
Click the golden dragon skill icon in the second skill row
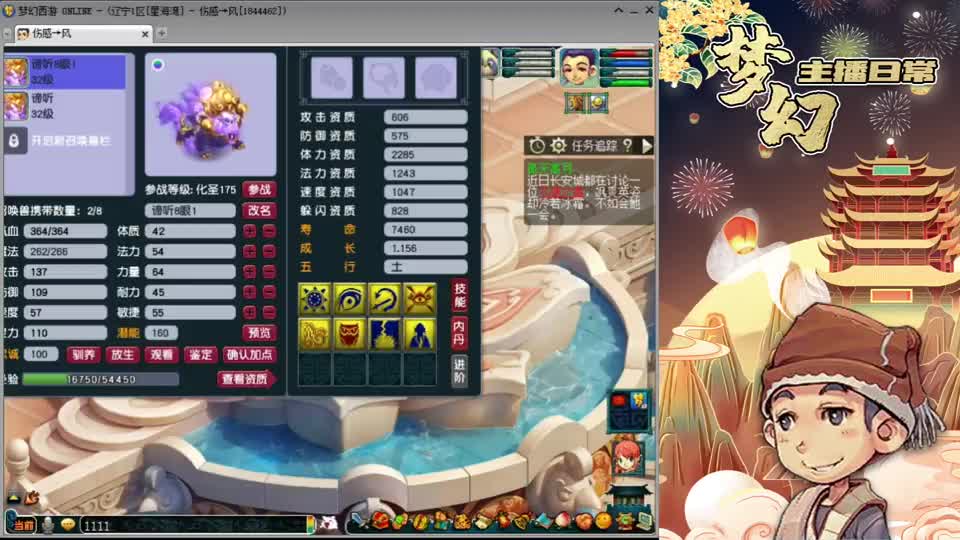point(315,334)
